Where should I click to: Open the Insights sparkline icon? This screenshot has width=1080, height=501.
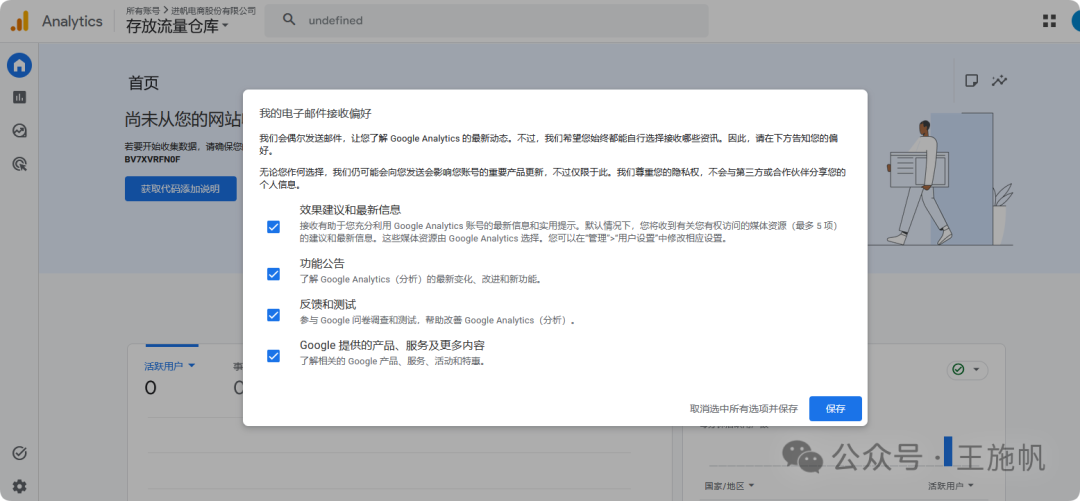coord(999,81)
